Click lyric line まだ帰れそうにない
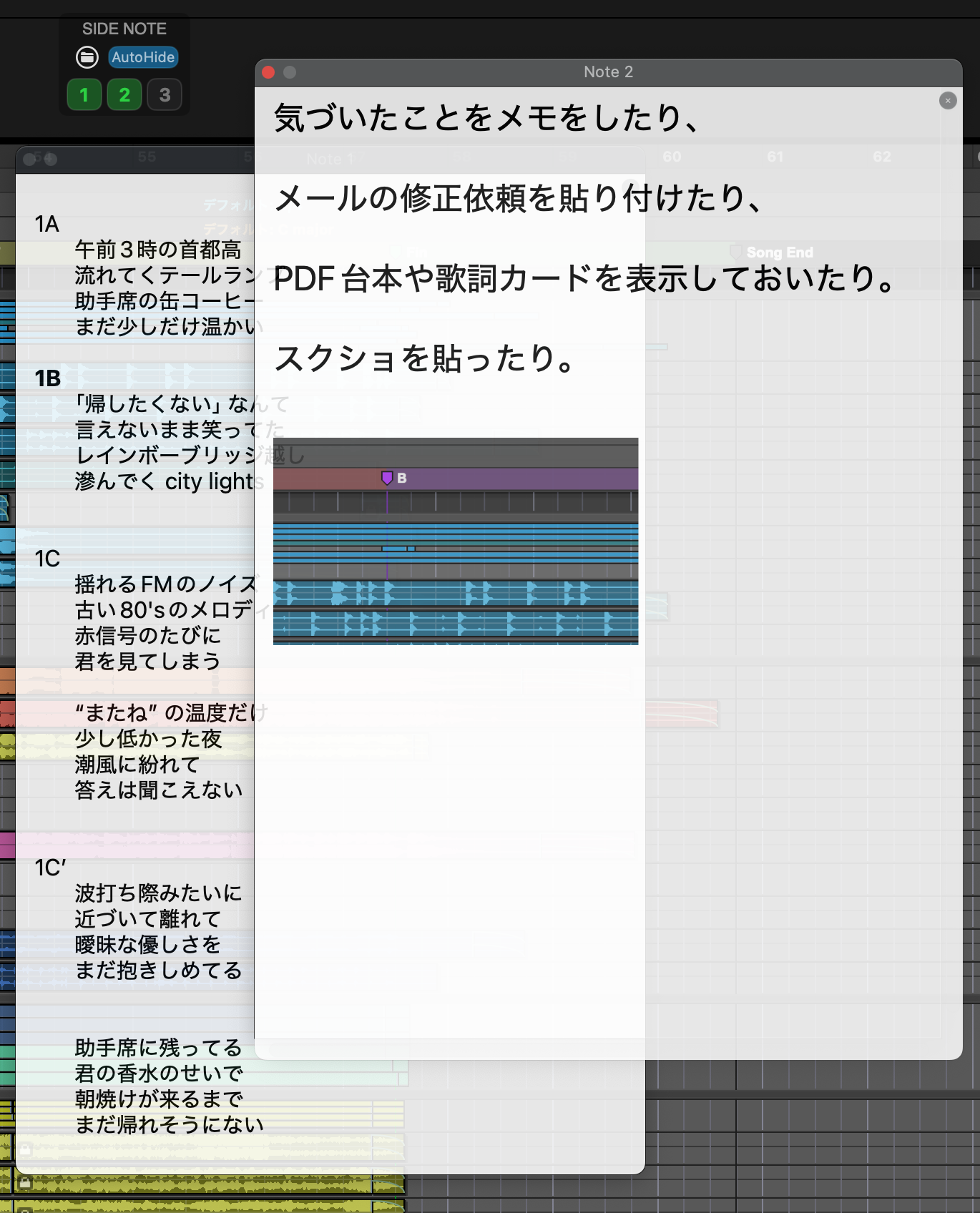 170,1125
